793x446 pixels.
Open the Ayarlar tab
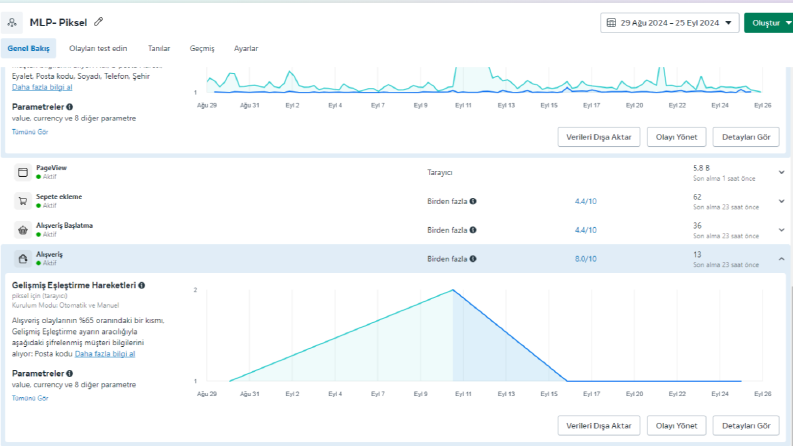point(246,49)
